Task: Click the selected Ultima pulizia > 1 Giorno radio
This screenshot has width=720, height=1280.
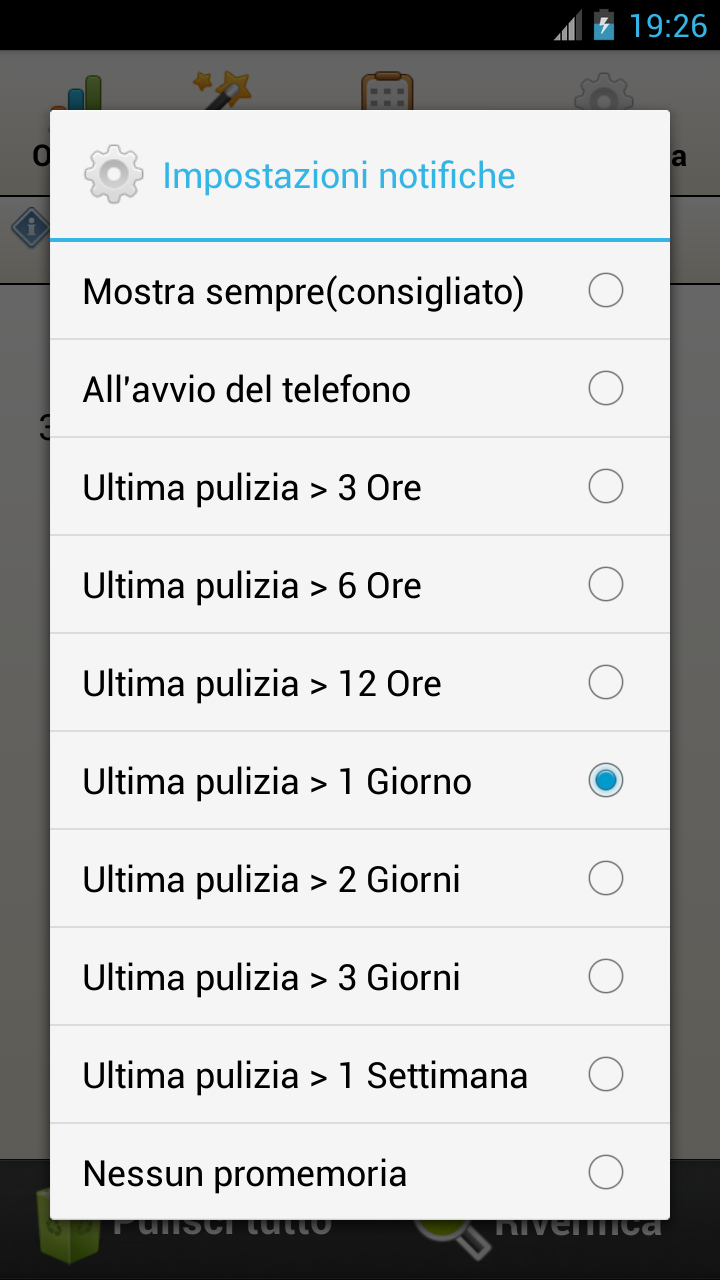Action: [x=606, y=781]
